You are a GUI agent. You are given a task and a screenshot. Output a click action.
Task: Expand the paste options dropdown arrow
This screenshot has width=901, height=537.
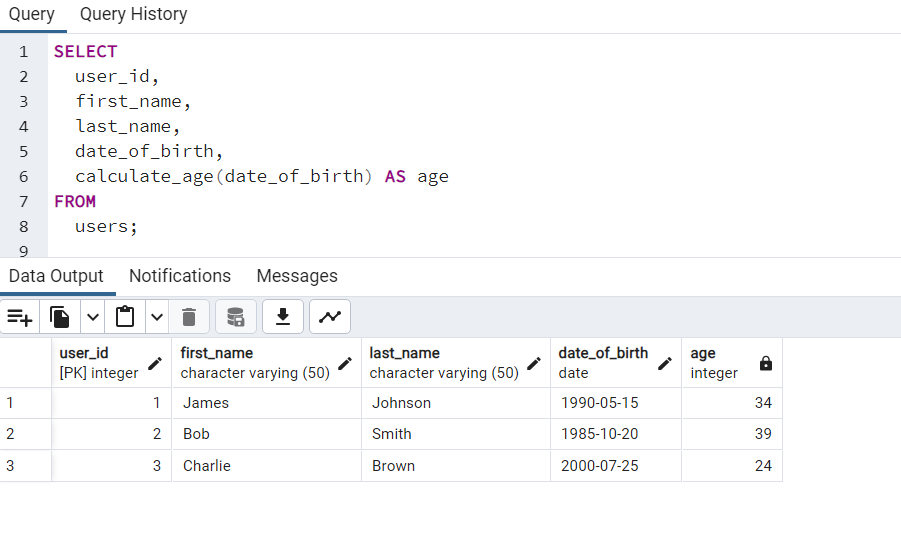pos(158,318)
